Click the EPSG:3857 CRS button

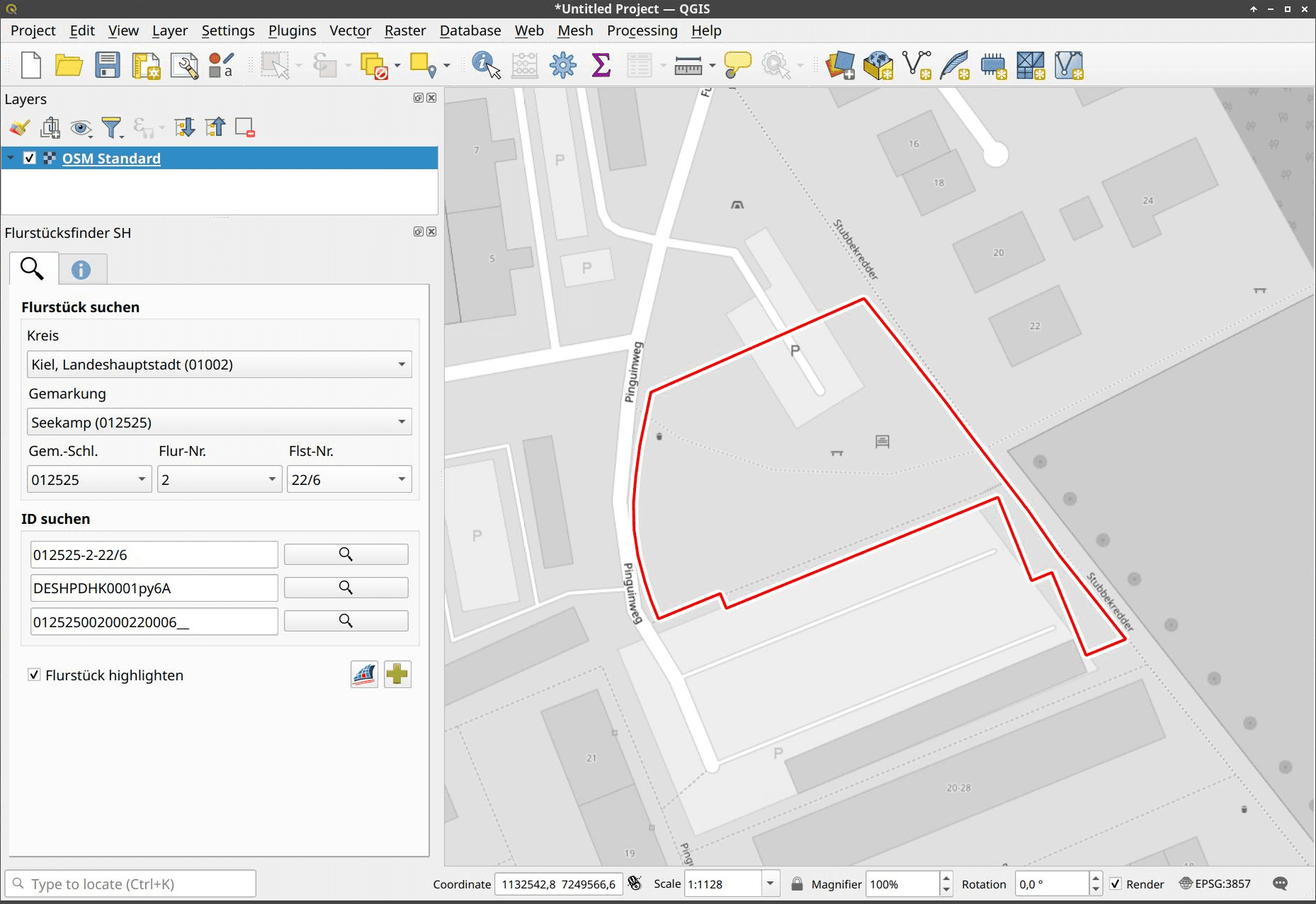(1215, 884)
